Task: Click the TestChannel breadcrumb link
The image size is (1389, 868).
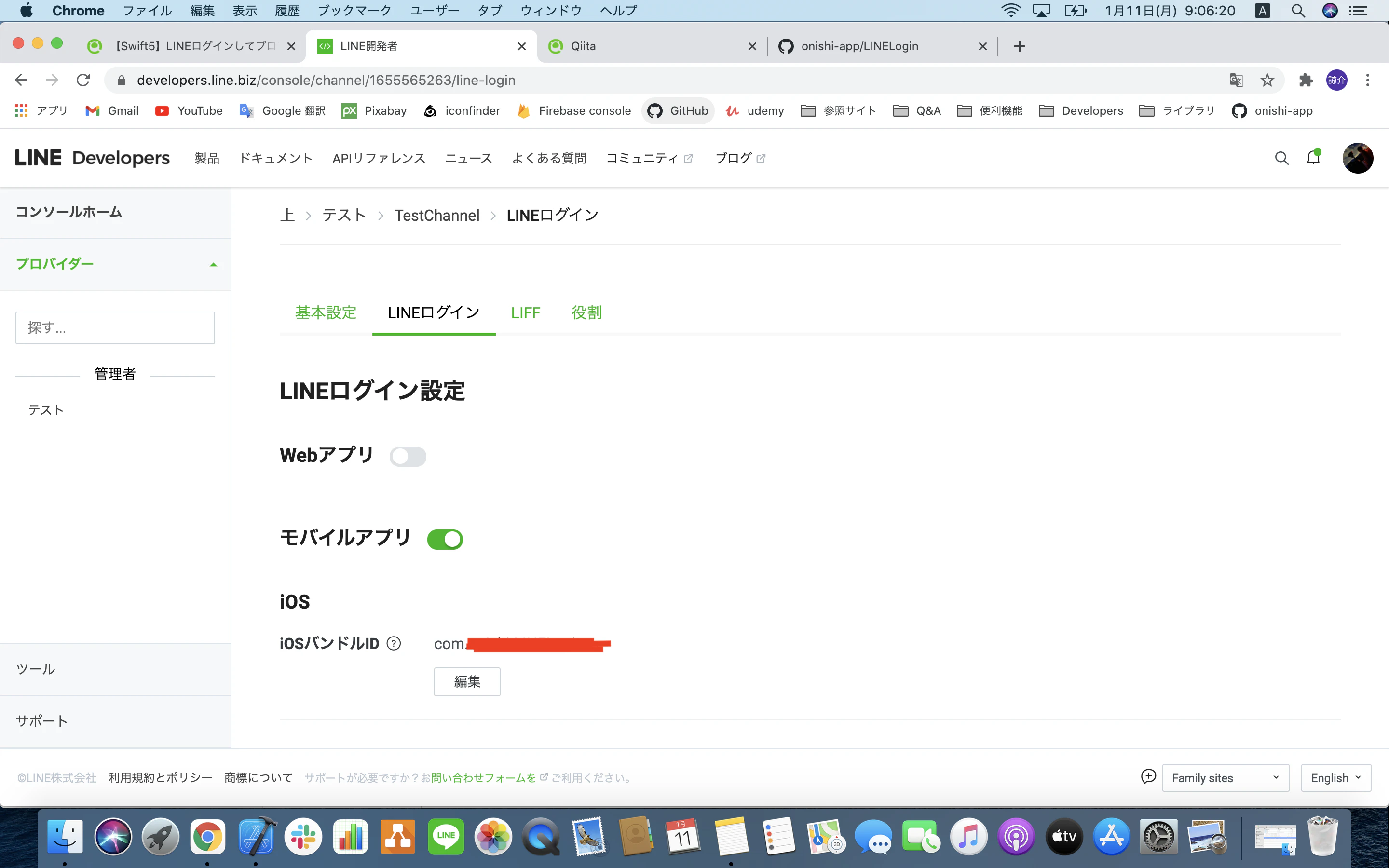Action: tap(436, 215)
